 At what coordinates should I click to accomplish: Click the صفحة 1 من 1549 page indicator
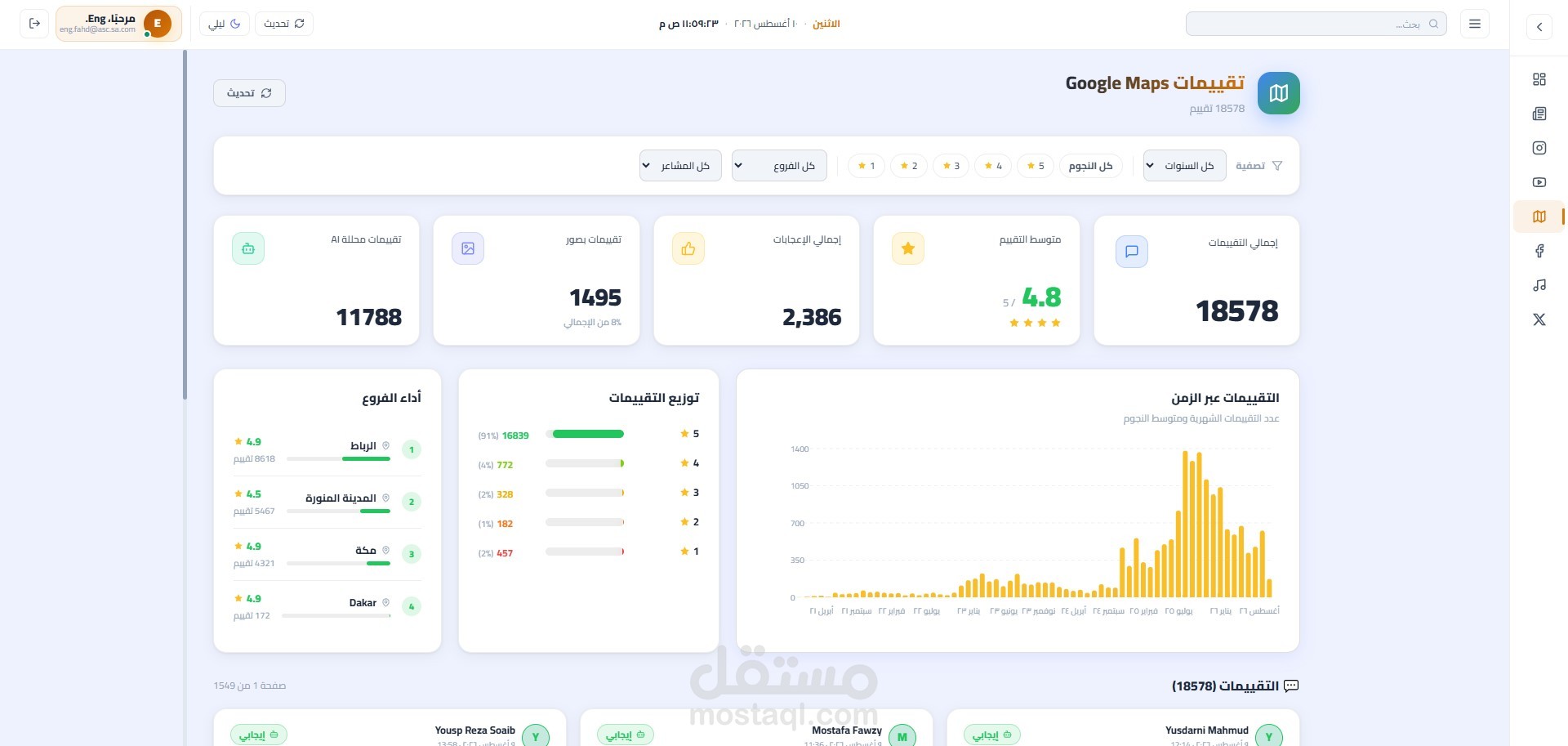click(x=250, y=686)
